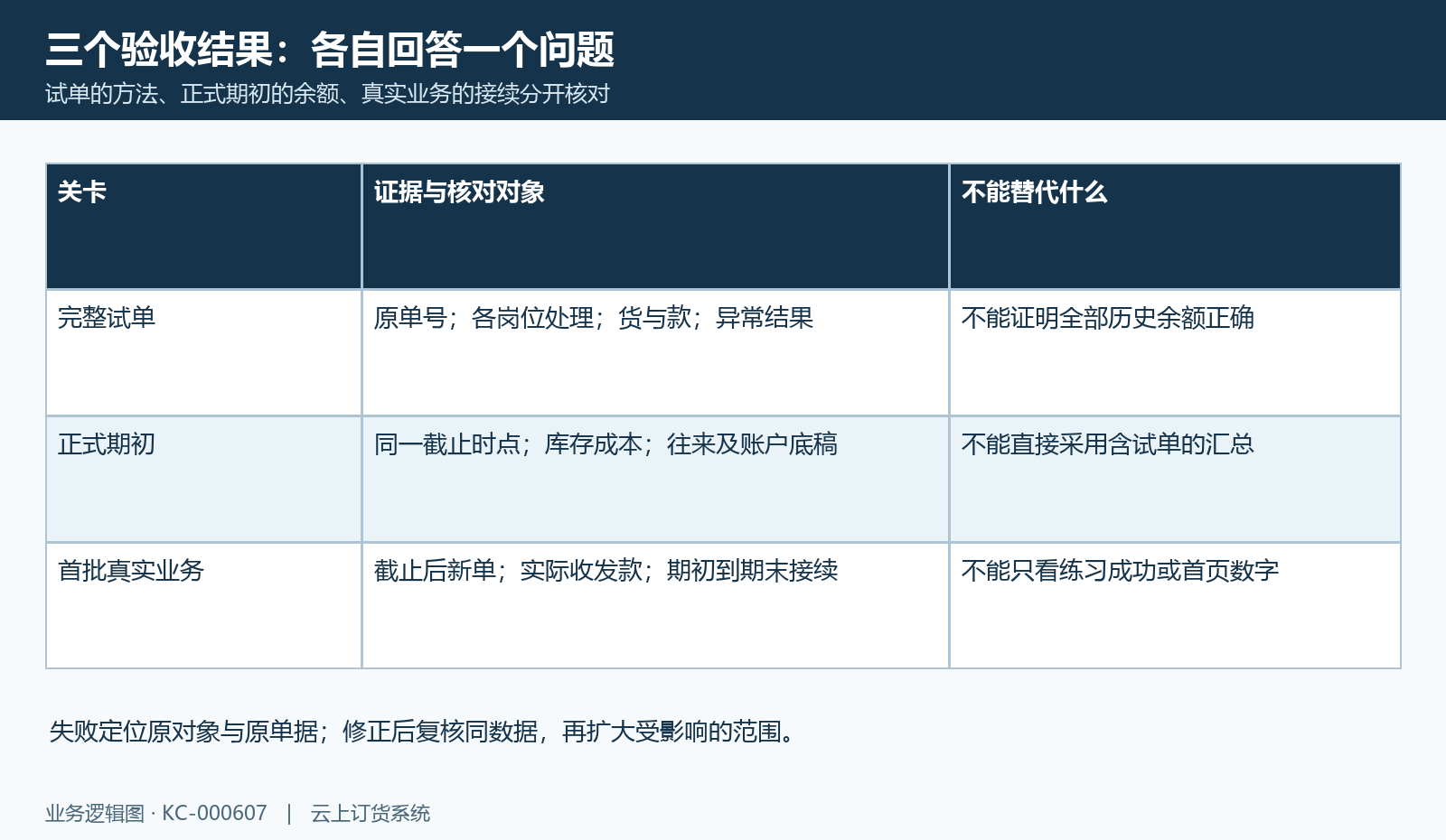Click the column header 证据与核对对象
The width and height of the screenshot is (1446, 840).
point(655,227)
